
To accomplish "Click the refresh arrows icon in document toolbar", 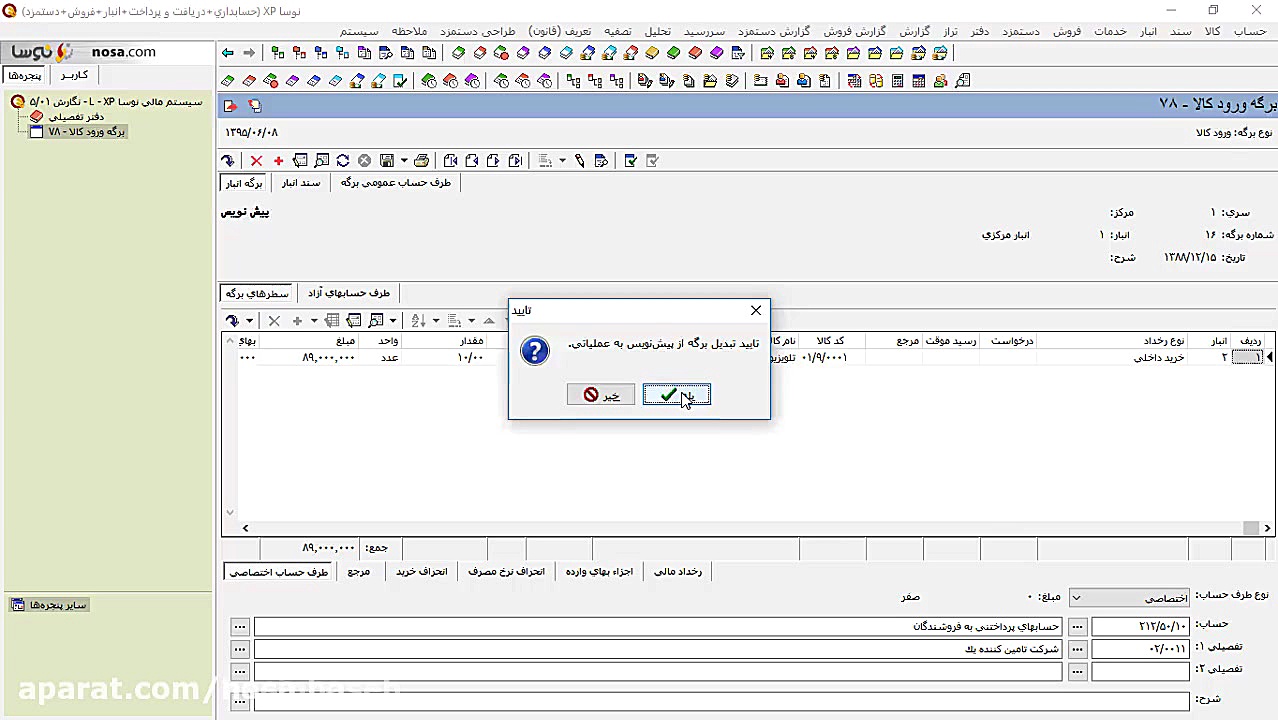I will 343,160.
